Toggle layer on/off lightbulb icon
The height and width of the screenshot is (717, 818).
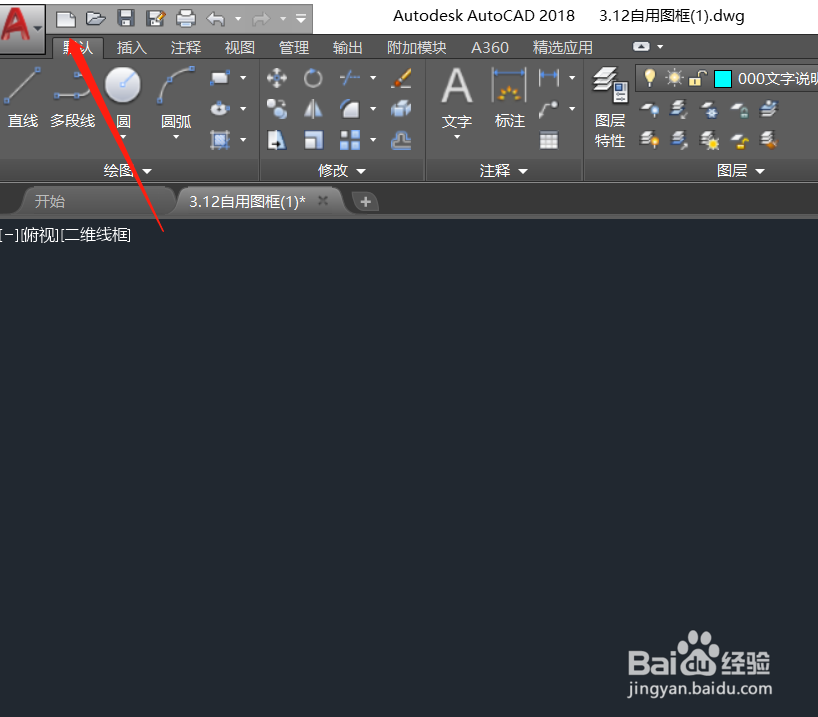649,78
